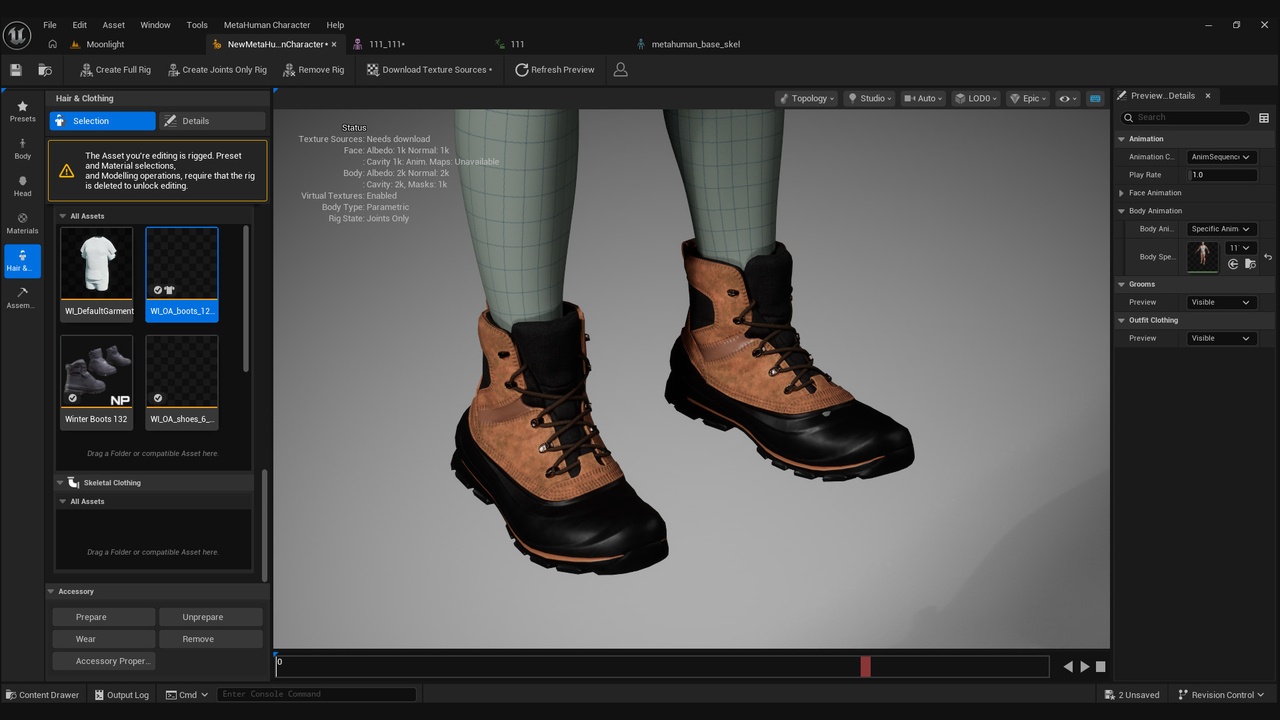
Task: Open the Asset menu
Action: point(114,25)
